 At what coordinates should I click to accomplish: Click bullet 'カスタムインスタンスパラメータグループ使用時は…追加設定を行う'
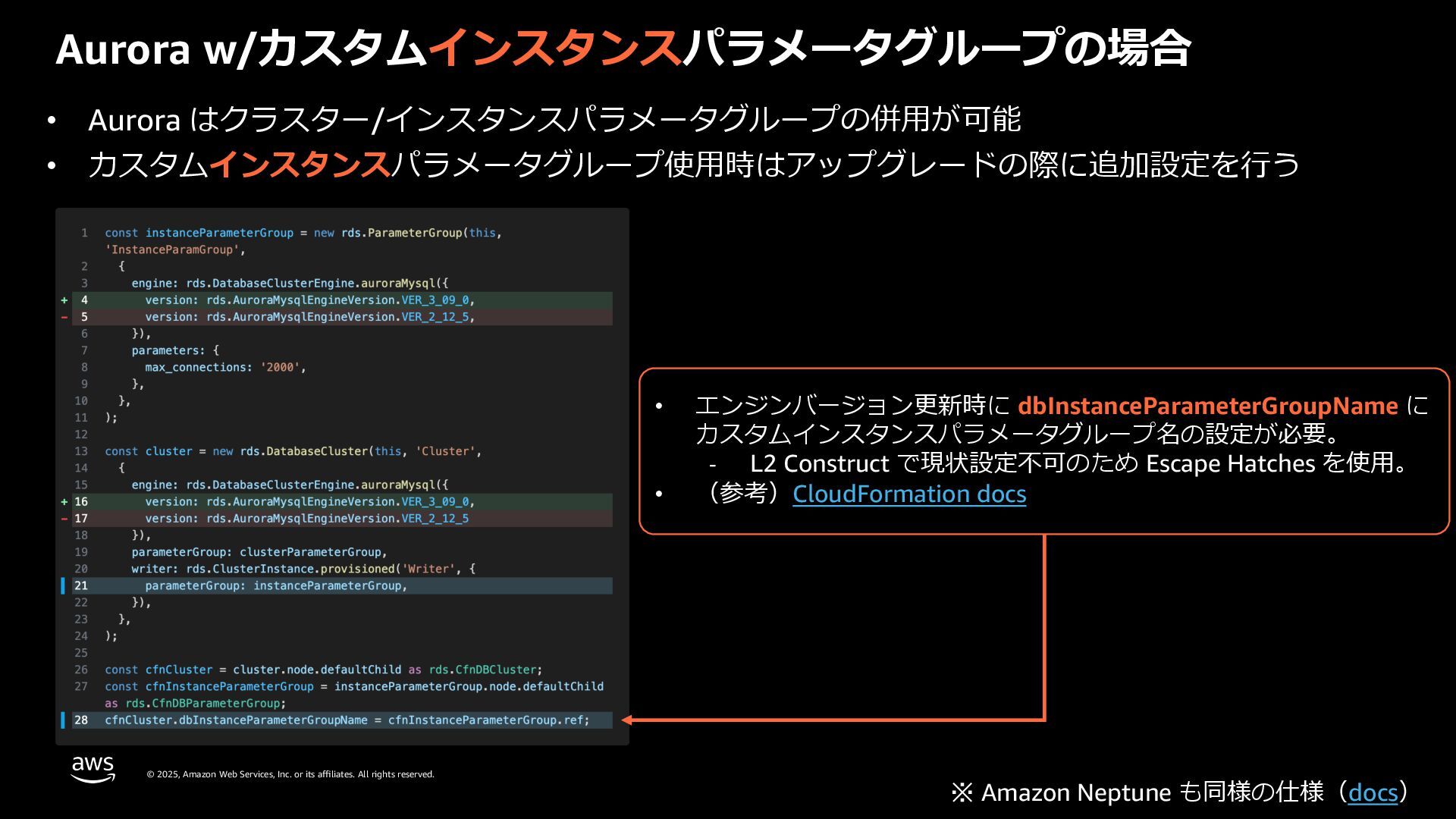[694, 165]
